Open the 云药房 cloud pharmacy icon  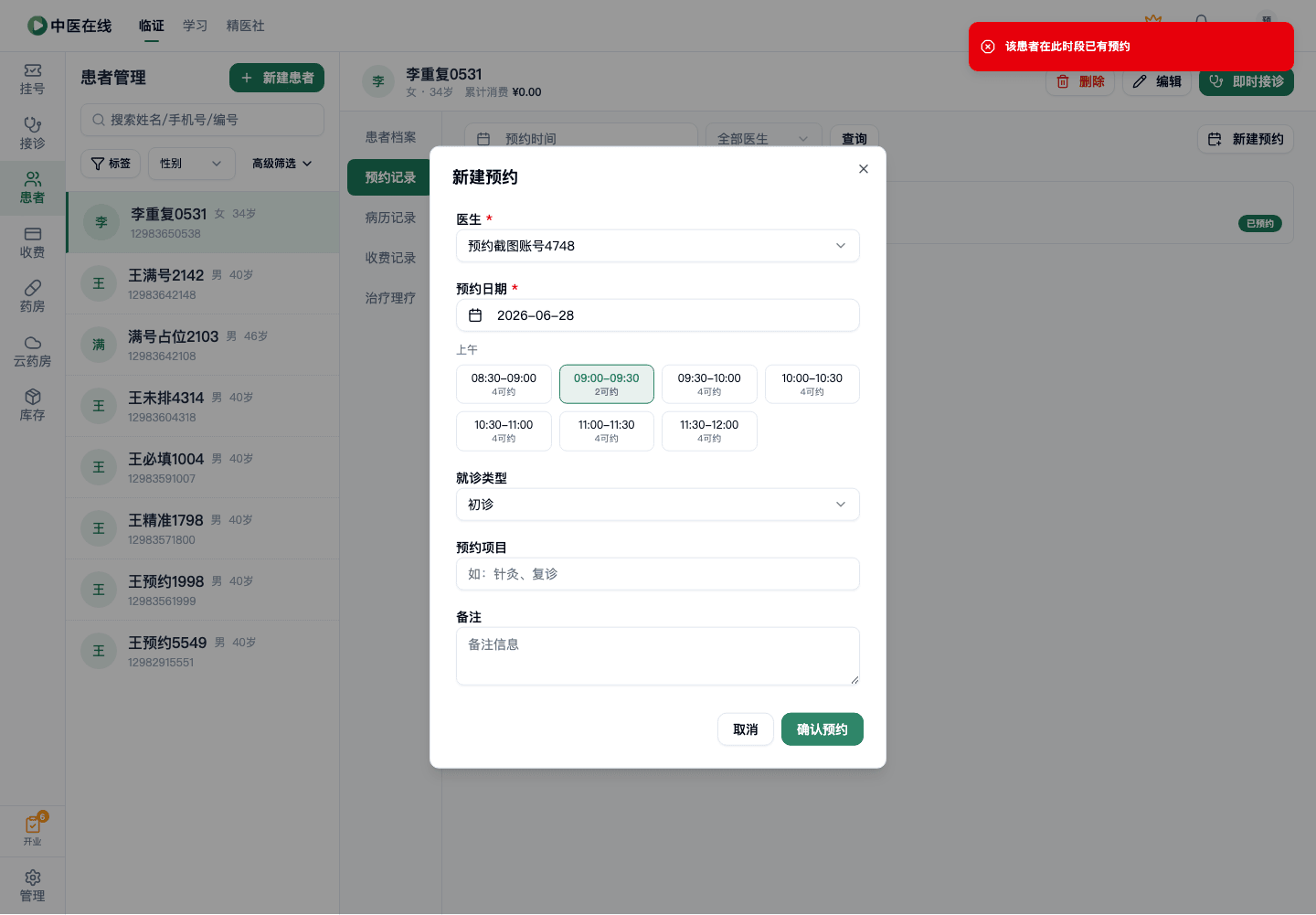(x=32, y=352)
